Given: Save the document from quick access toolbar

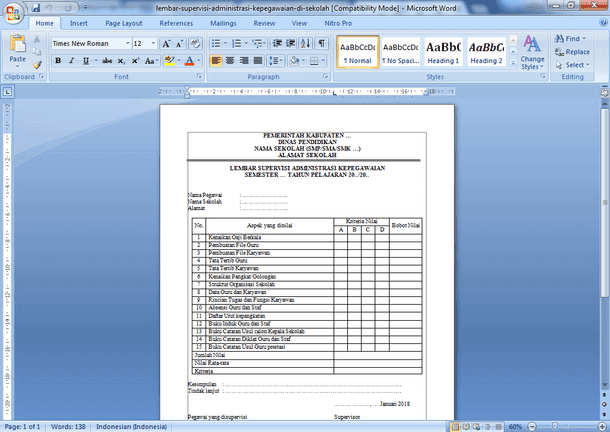Looking at the screenshot, I should (36, 7).
